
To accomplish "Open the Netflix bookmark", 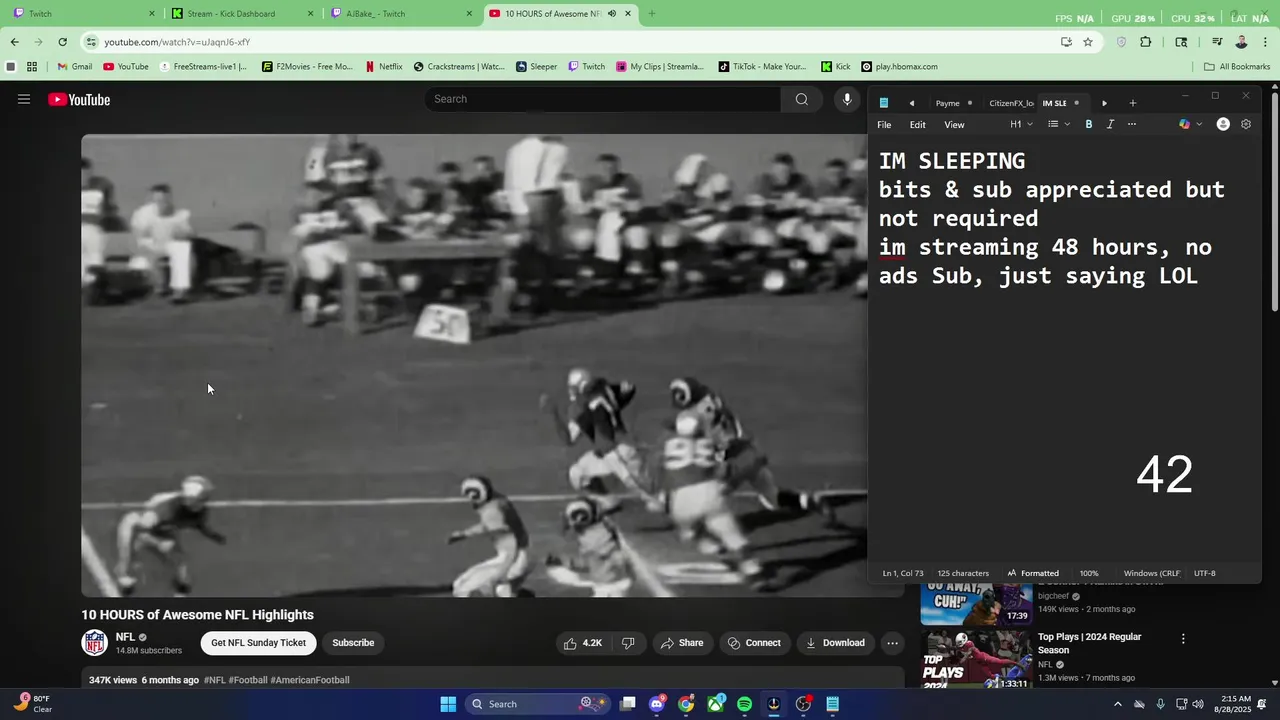I will coord(384,67).
